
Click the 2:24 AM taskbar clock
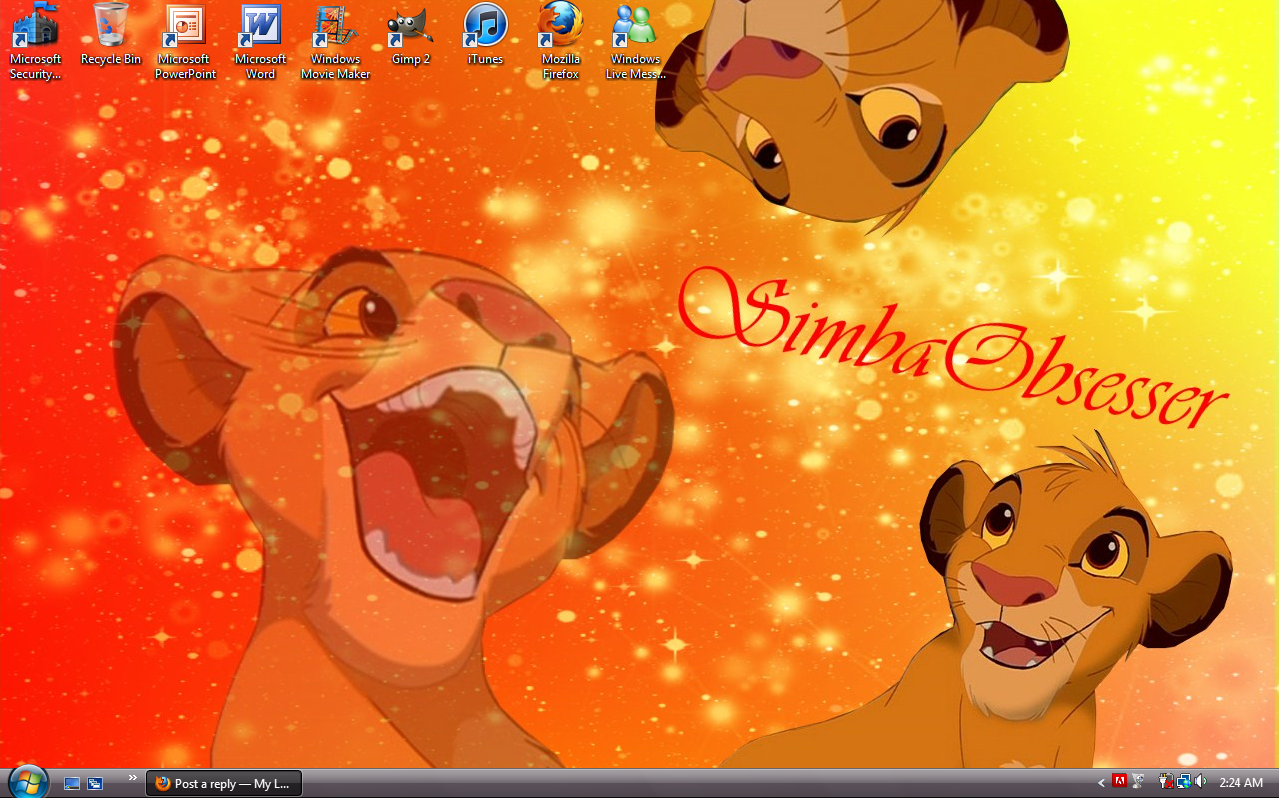tap(1241, 782)
